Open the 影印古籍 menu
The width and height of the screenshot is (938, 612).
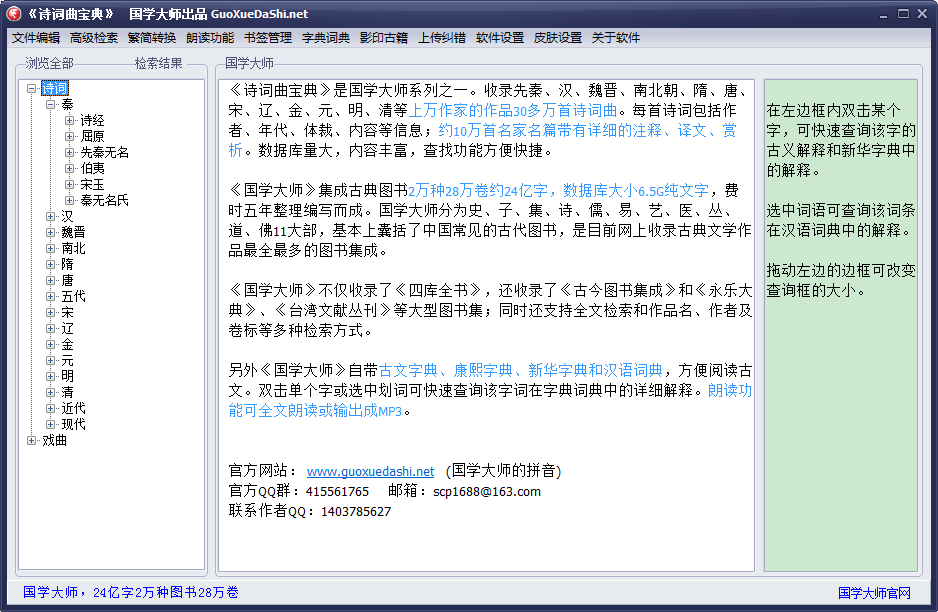(x=384, y=38)
